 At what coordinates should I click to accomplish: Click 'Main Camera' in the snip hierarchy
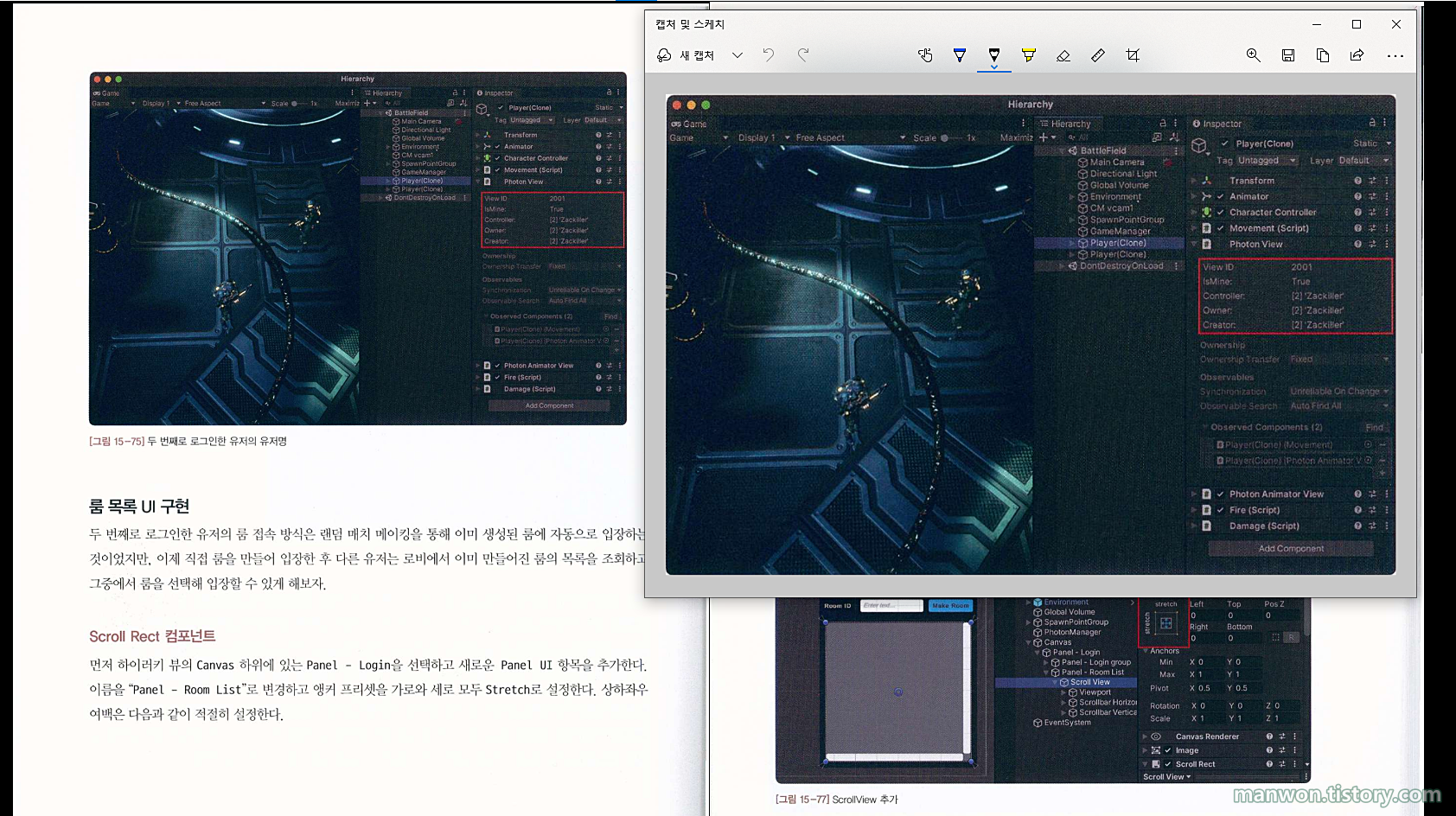[x=1117, y=162]
